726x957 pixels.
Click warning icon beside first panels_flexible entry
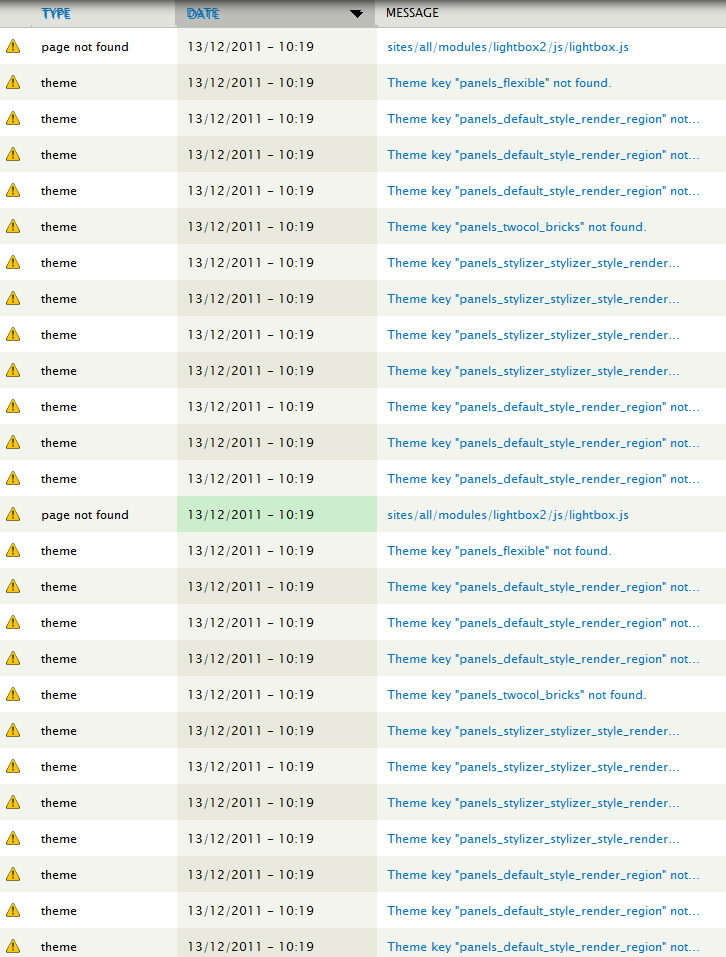pyautogui.click(x=13, y=82)
